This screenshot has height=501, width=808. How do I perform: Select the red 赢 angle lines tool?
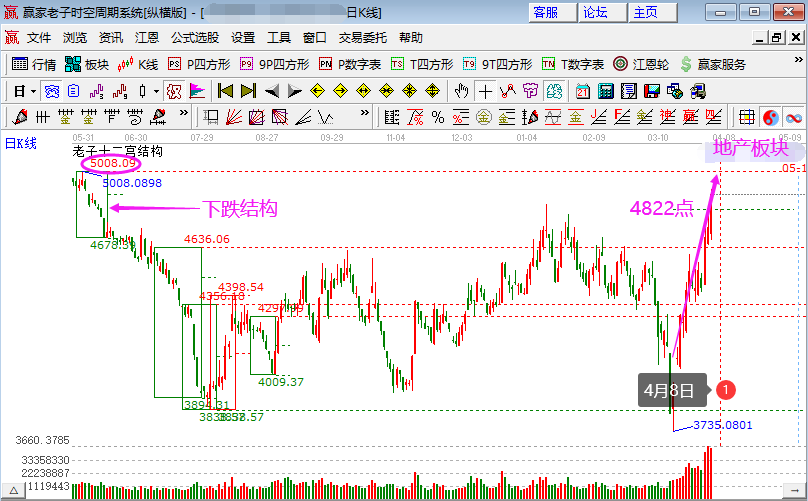(691, 118)
